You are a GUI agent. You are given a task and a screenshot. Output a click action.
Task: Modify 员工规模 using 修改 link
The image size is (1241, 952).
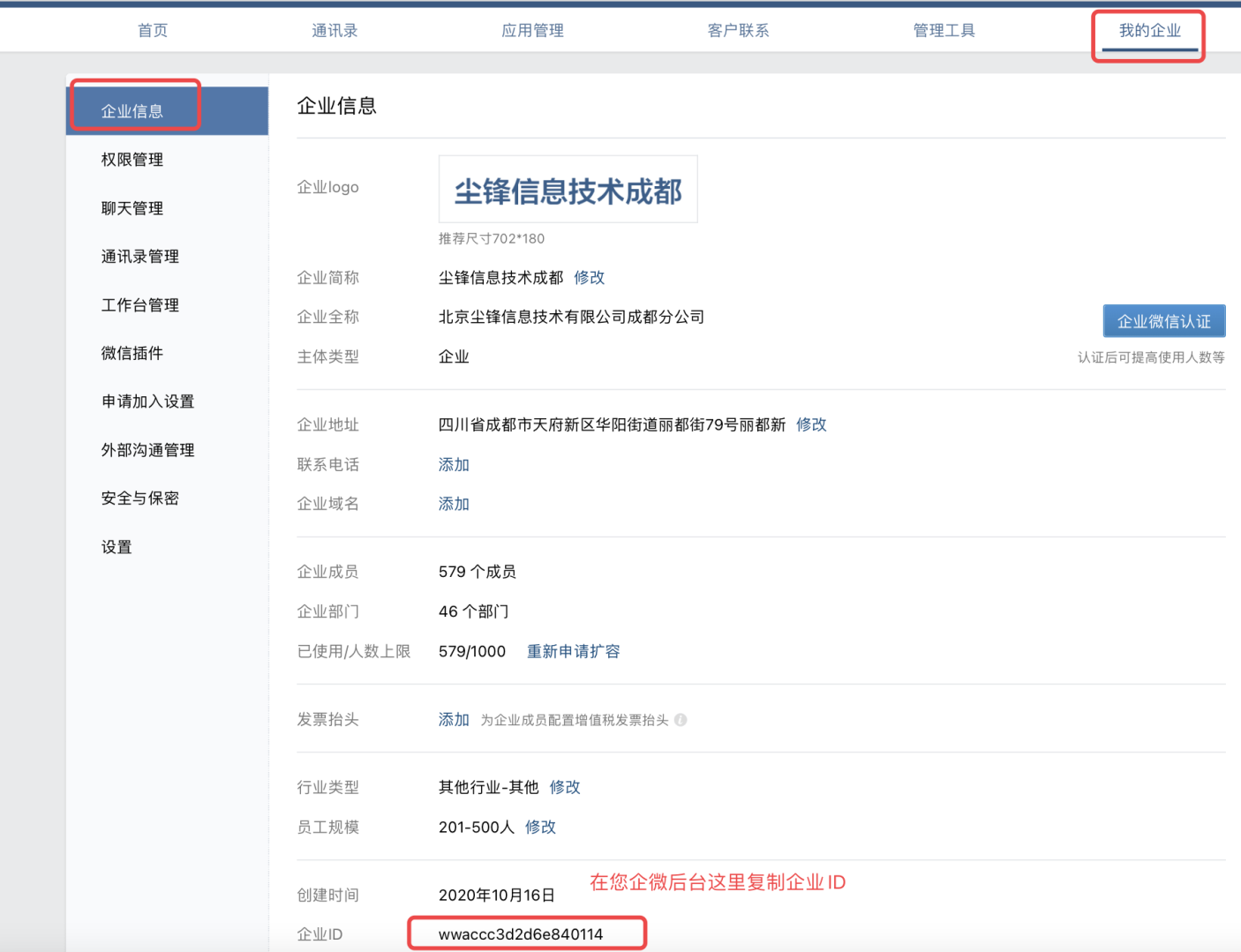tap(540, 828)
